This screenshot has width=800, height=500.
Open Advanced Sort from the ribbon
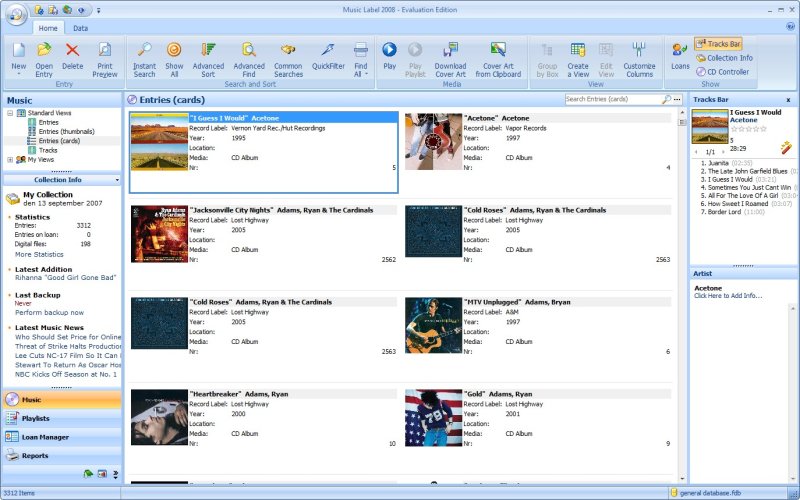pos(208,49)
